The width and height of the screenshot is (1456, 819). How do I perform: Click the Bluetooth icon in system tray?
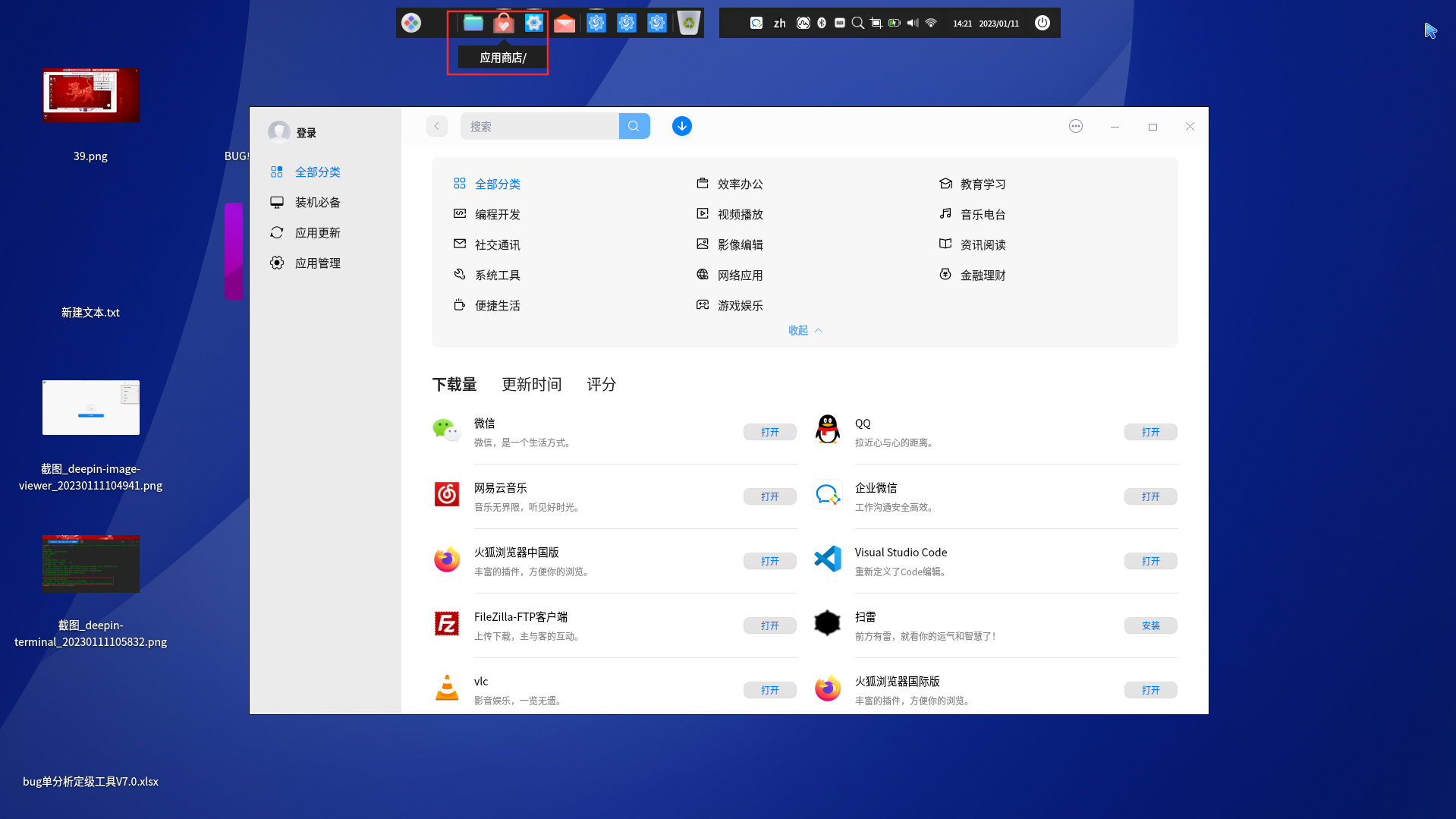pyautogui.click(x=822, y=23)
